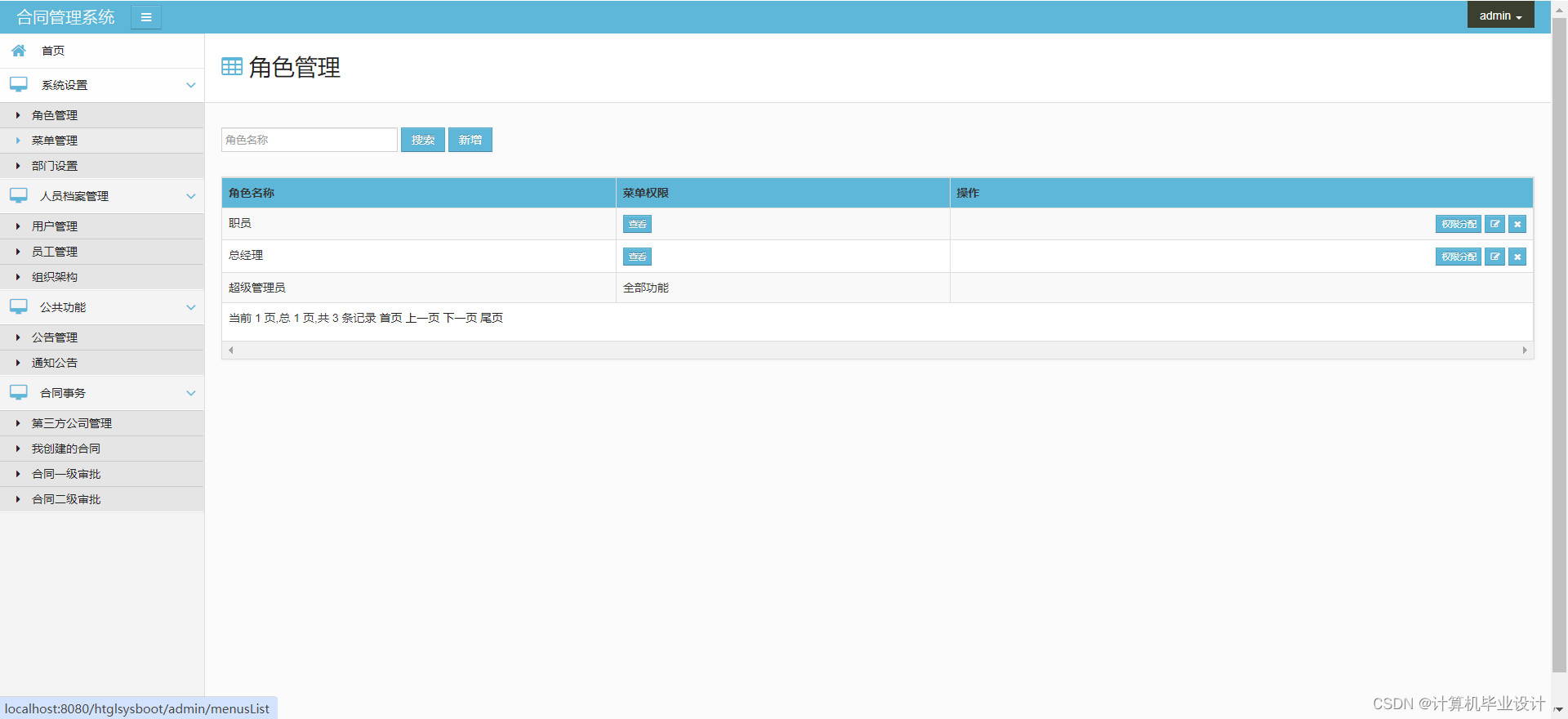Go to 上一页 pagination link
Viewport: 1568px width, 719px height.
point(423,318)
